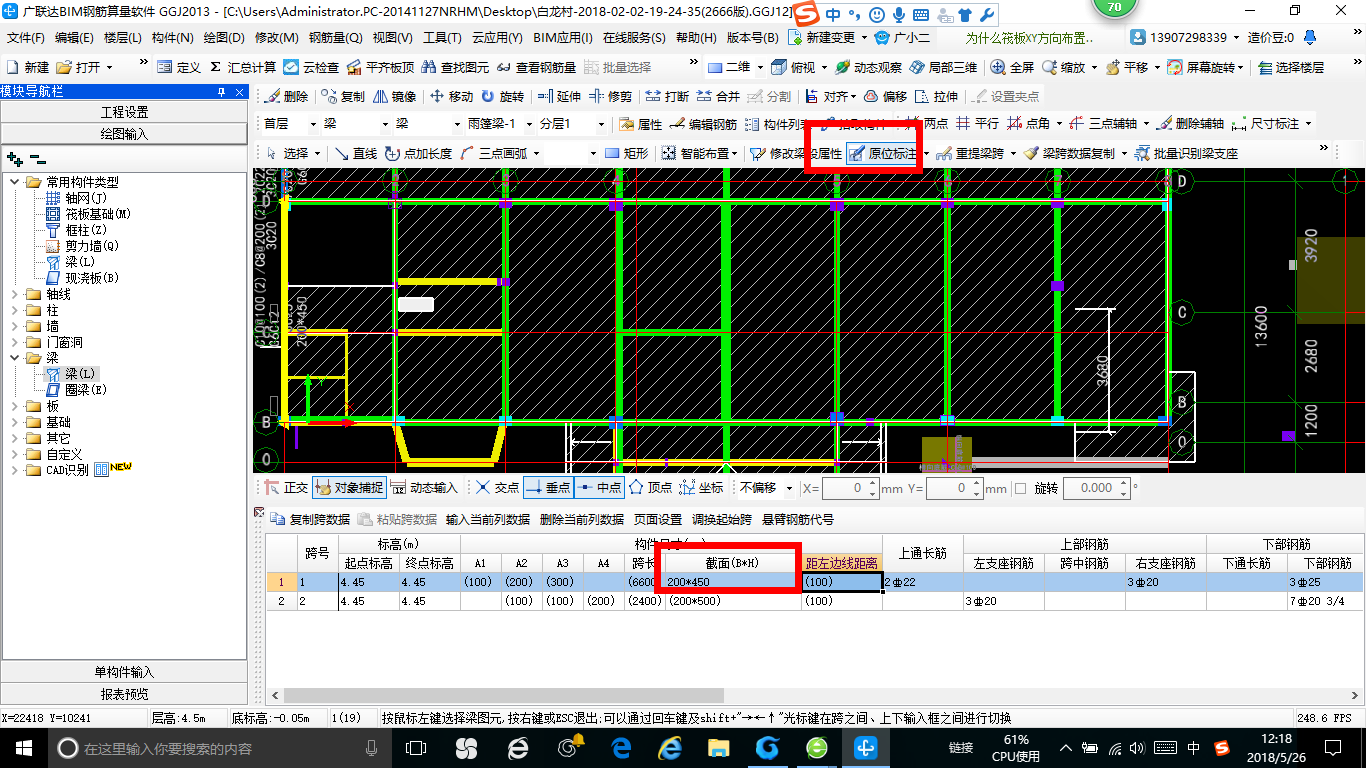
Task: Expand the 基础 tree node
Action: pyautogui.click(x=16, y=422)
